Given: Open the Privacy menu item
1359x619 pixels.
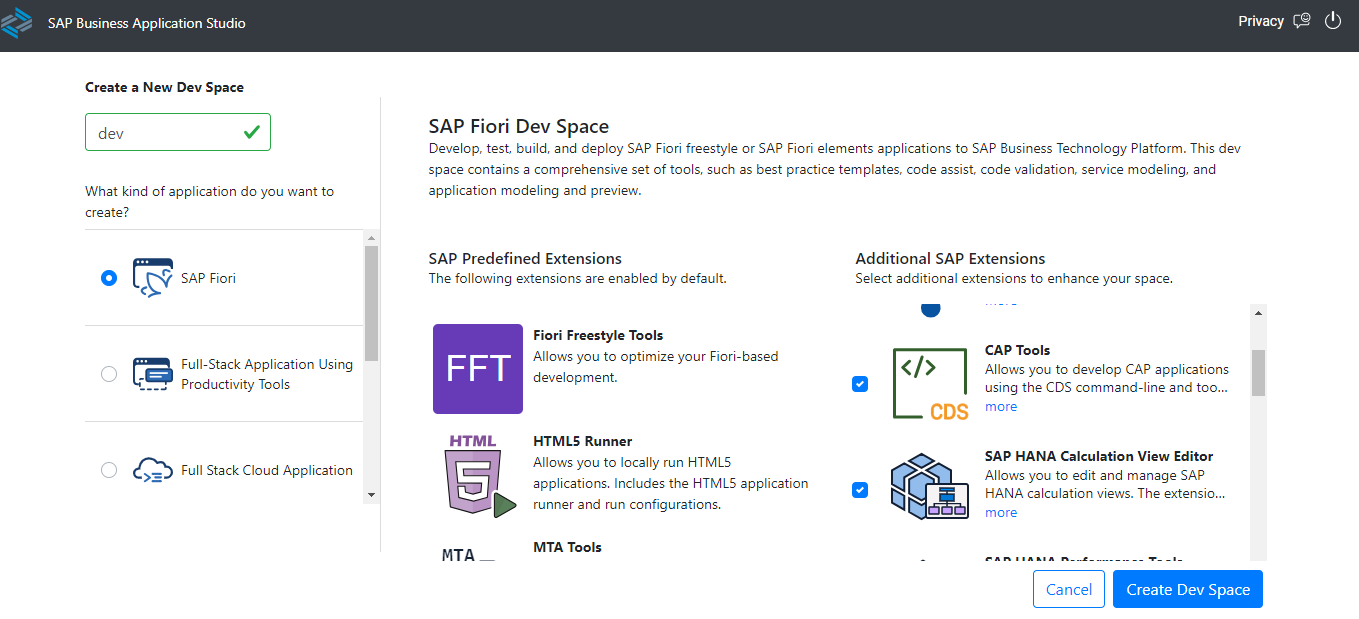Looking at the screenshot, I should click(x=1260, y=21).
